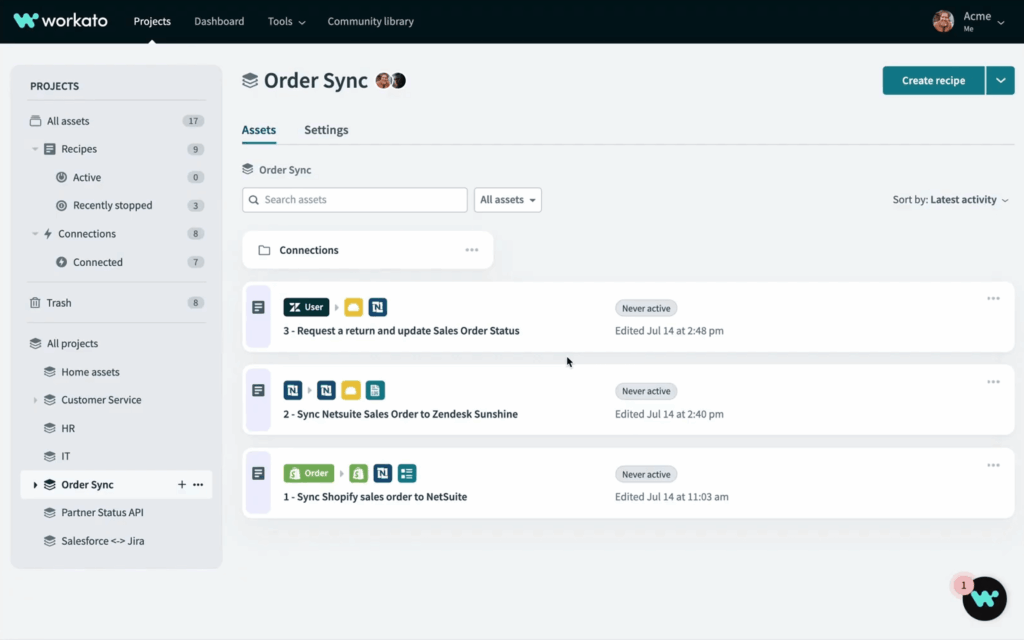Click the Zendesk User trigger icon
The height and width of the screenshot is (640, 1024).
[306, 307]
